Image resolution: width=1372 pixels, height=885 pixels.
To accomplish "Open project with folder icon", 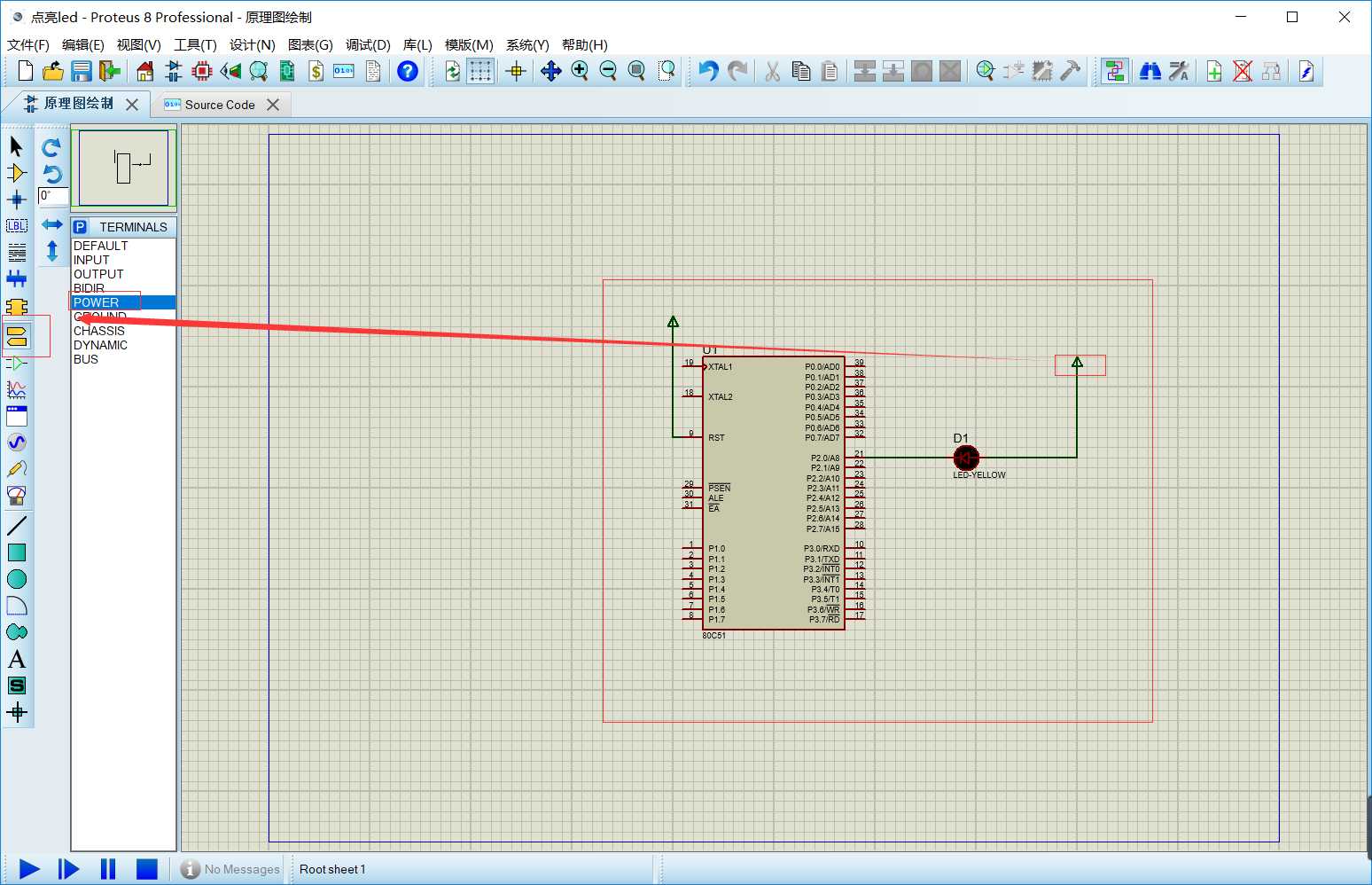I will click(53, 71).
